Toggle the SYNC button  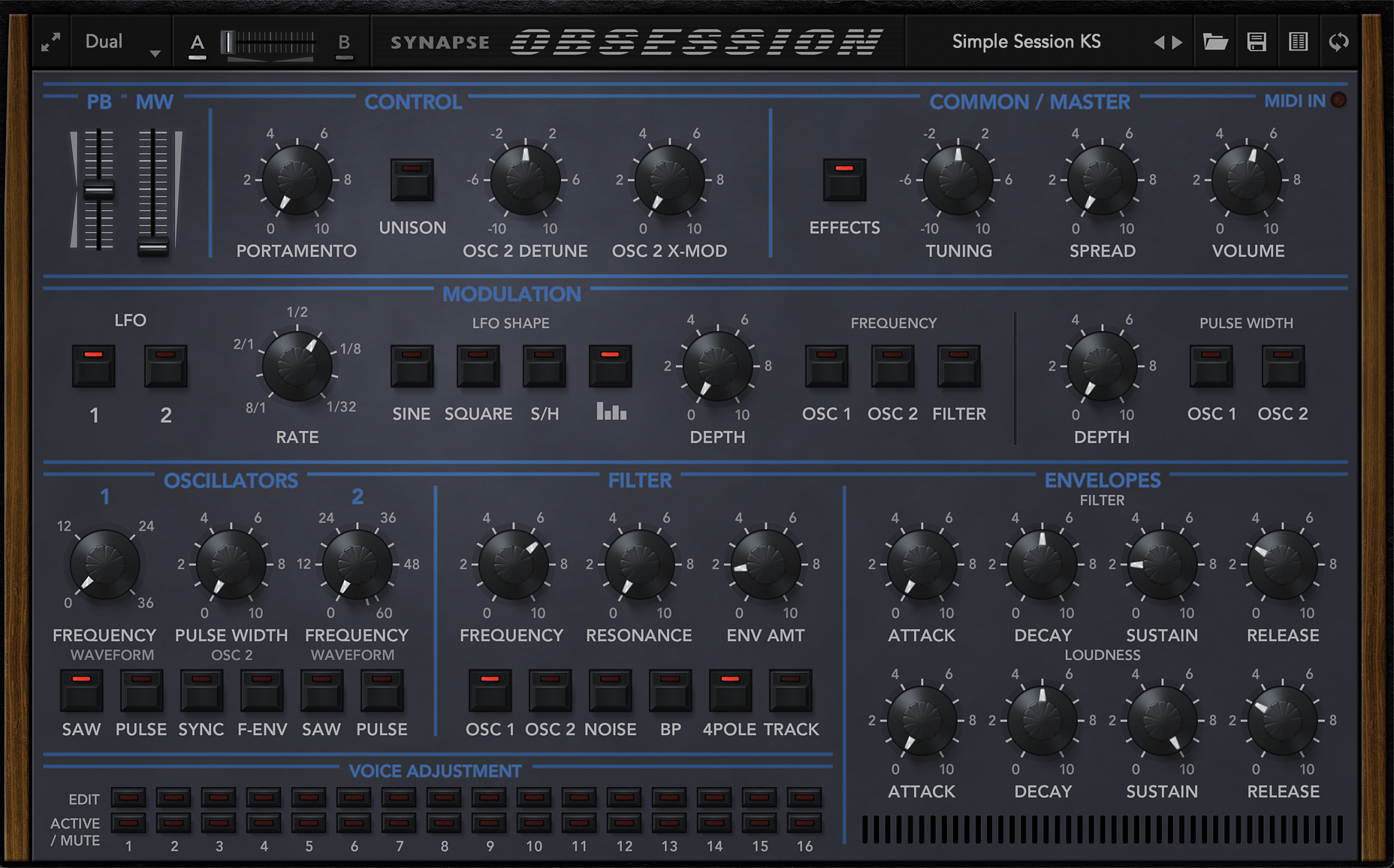point(201,690)
